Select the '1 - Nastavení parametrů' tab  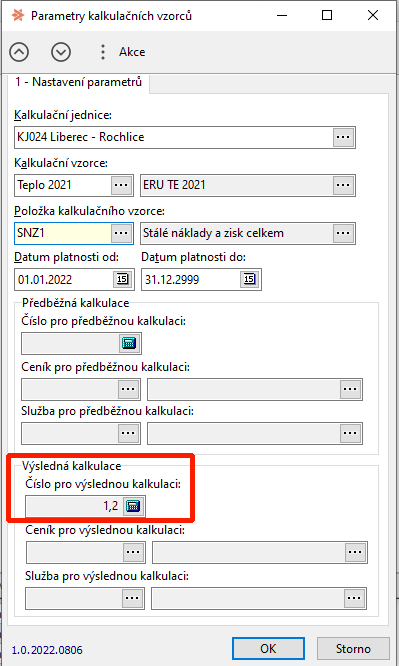tap(79, 82)
